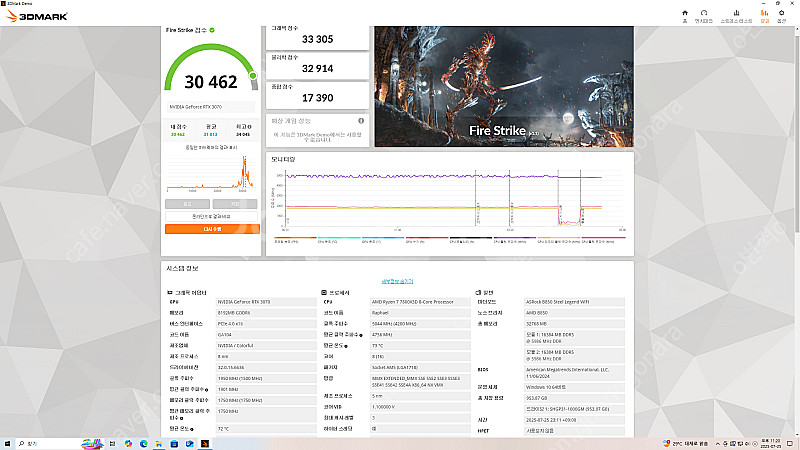Click the physics score value 32 914
Viewport: 800px width, 450px height.
point(317,68)
